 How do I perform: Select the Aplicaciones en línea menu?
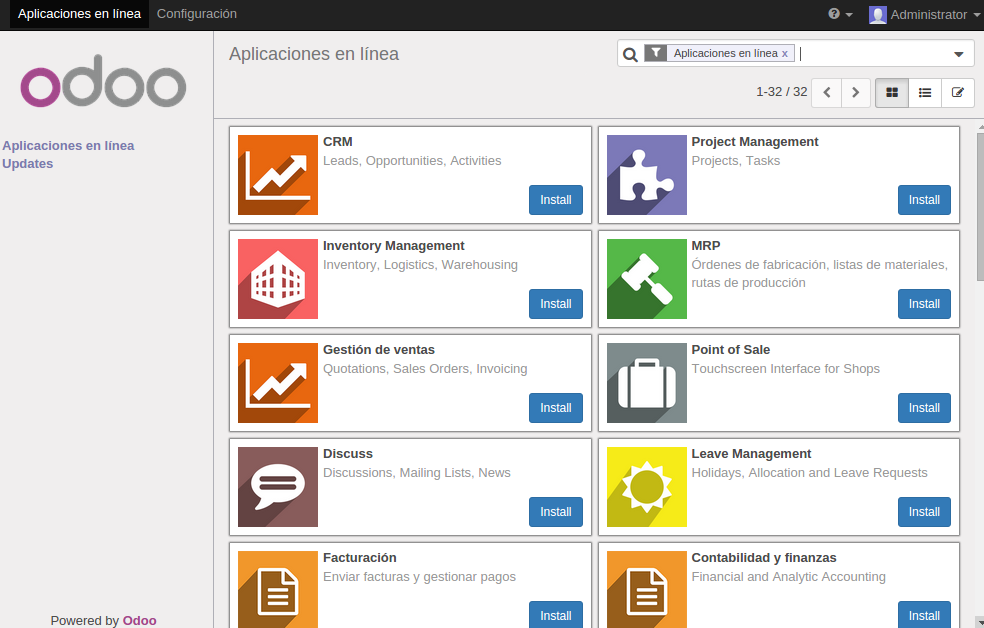point(79,14)
